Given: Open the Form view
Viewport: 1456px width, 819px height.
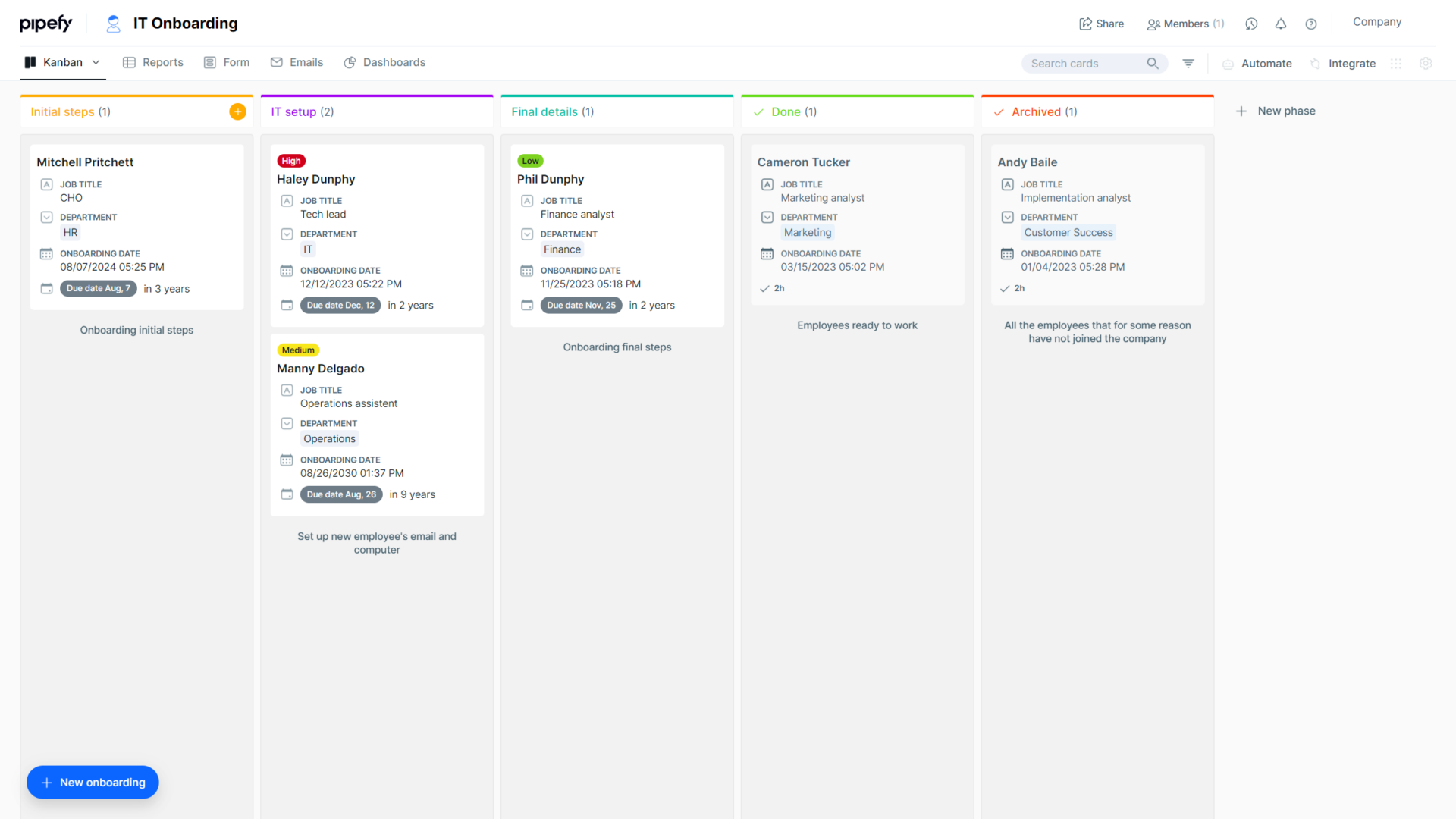Looking at the screenshot, I should (226, 62).
